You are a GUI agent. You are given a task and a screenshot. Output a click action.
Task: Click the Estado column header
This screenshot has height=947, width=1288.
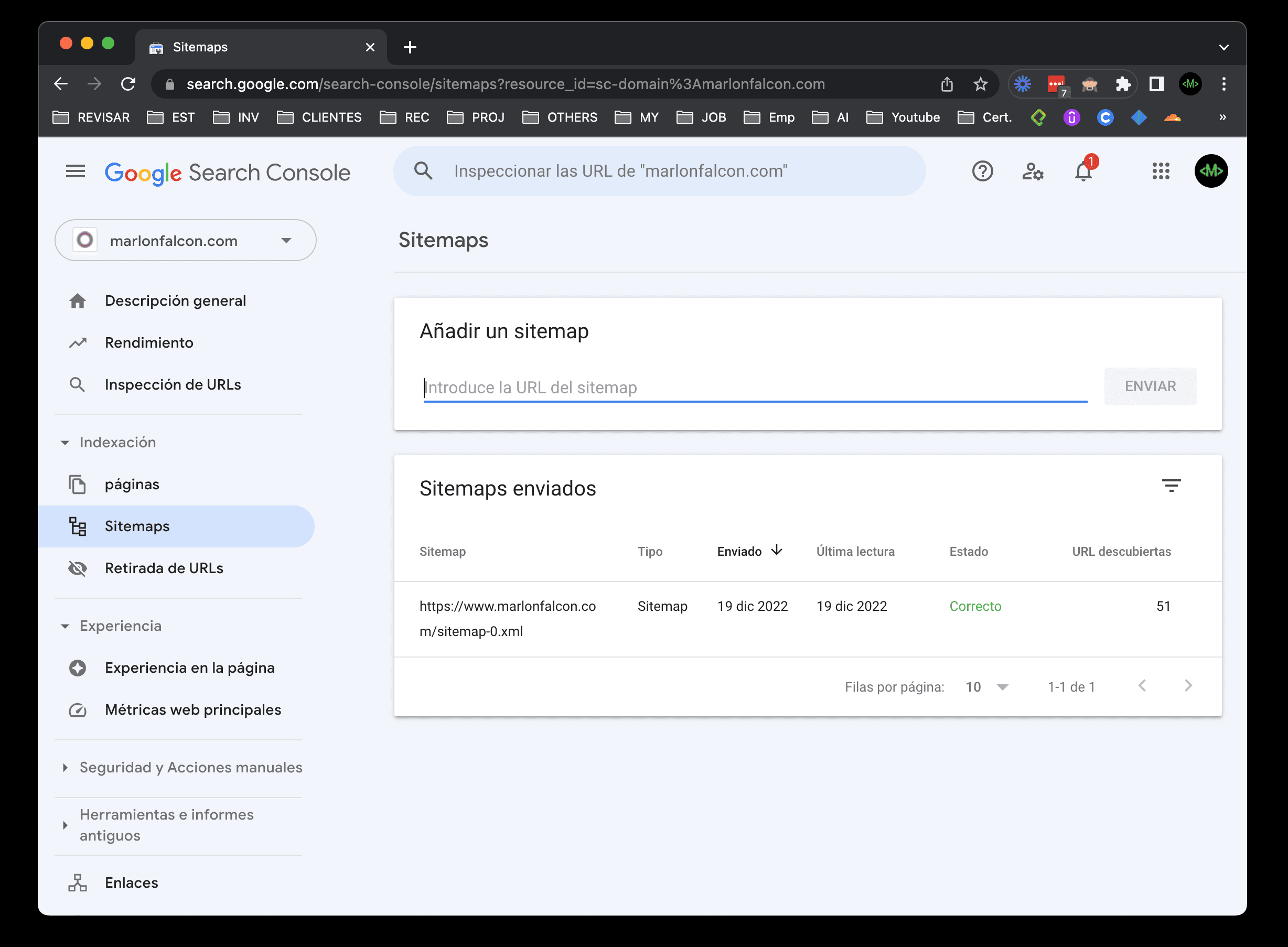point(969,552)
